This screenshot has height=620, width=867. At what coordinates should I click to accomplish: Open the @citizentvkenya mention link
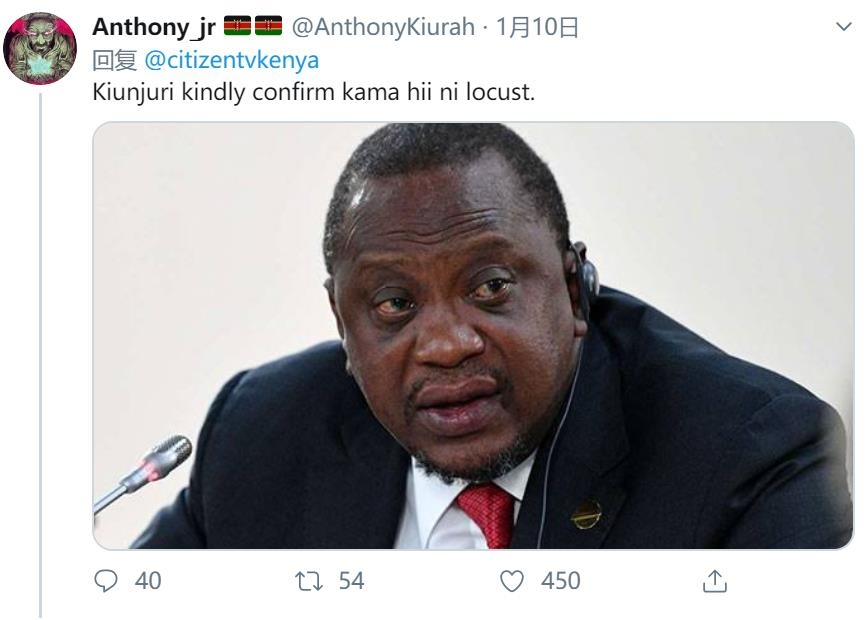point(232,60)
